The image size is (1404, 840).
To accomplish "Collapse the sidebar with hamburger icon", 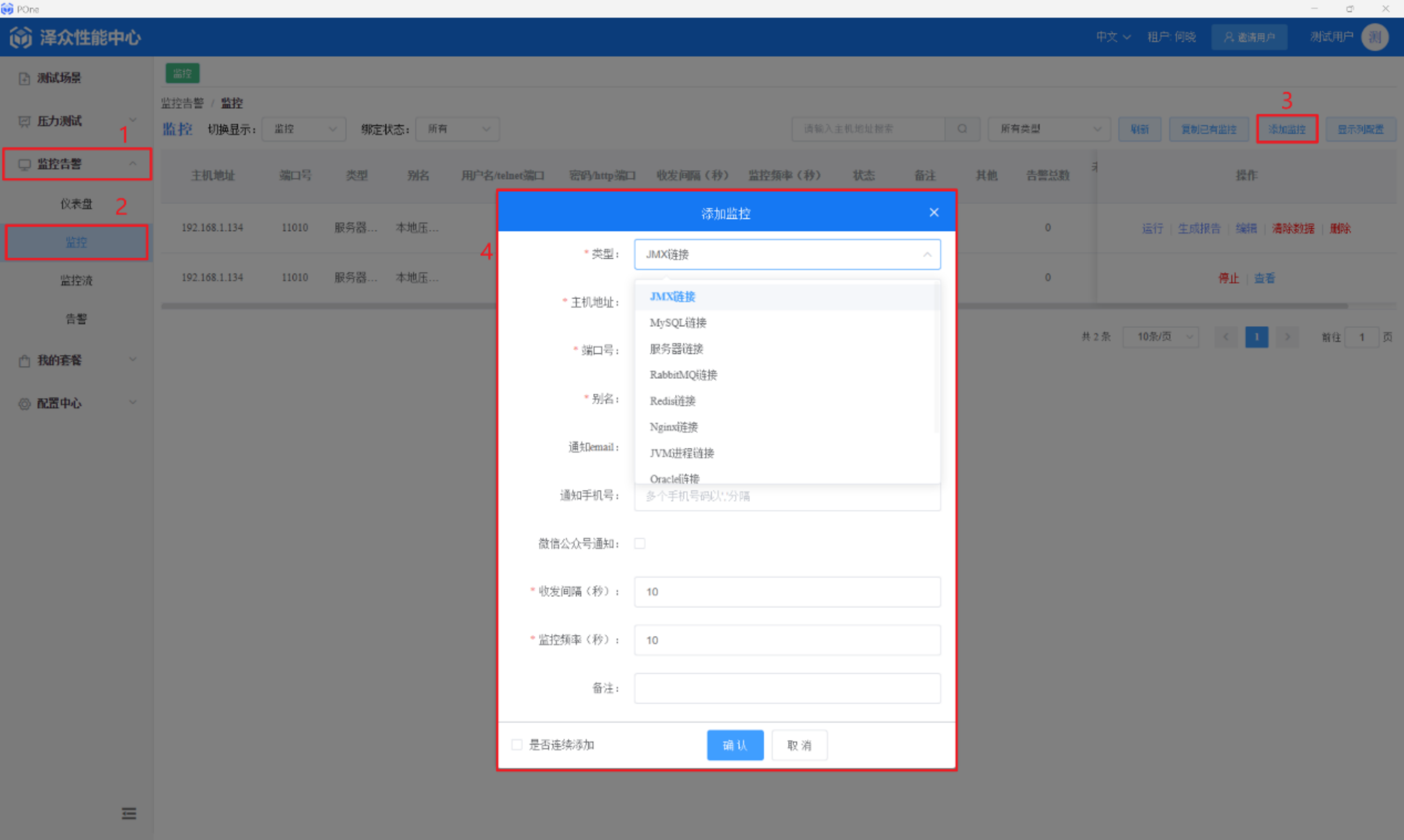I will click(x=129, y=813).
